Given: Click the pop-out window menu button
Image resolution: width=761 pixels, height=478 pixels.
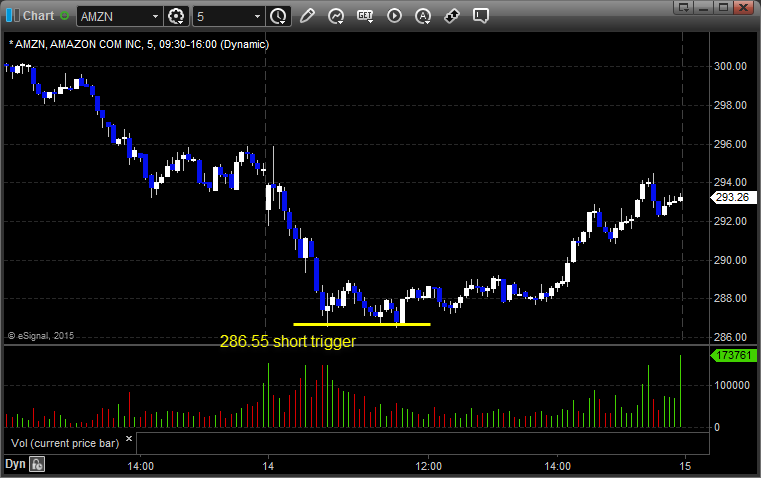Looking at the screenshot, I should coord(684,7).
